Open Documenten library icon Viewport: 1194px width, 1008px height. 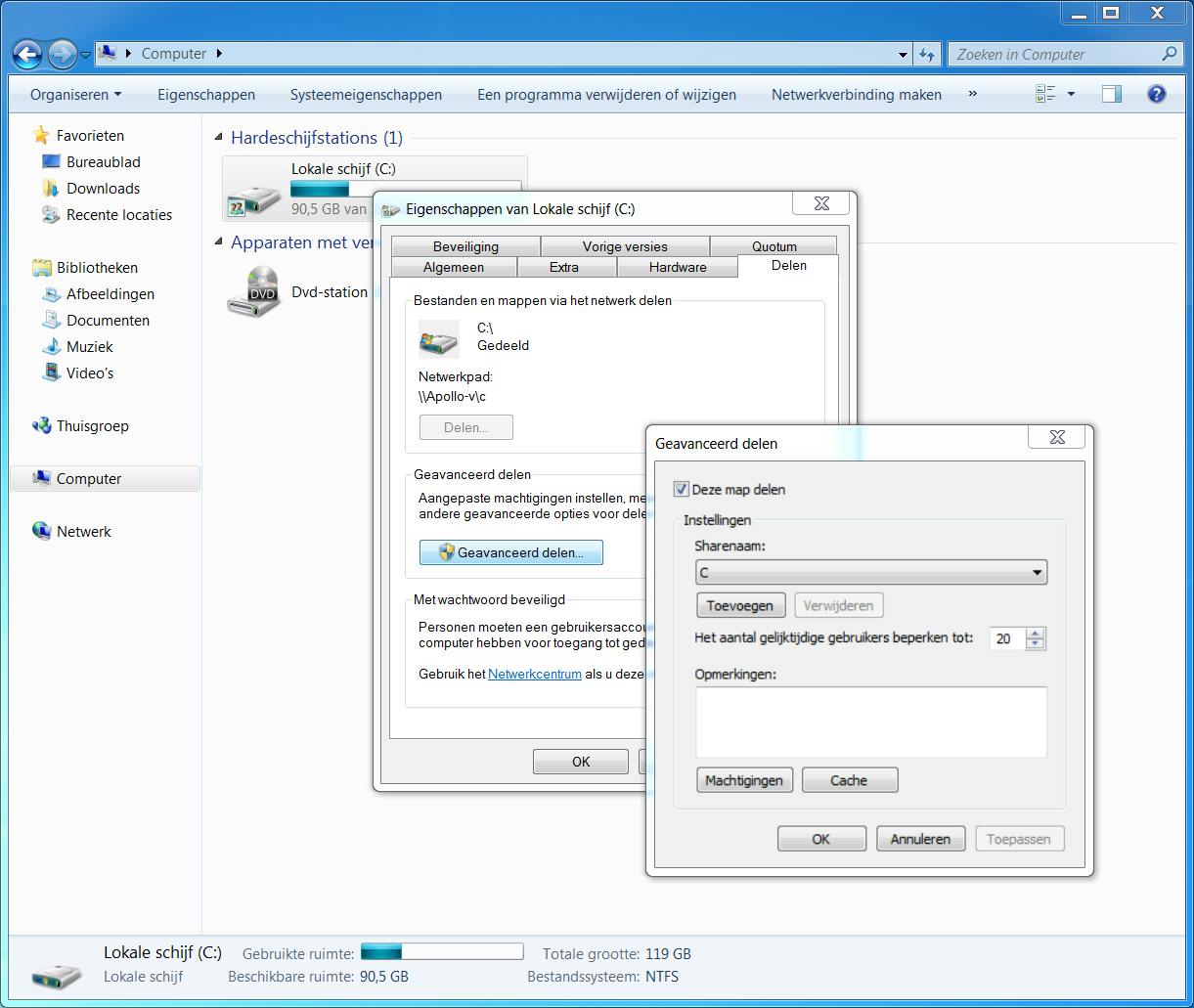pos(51,320)
